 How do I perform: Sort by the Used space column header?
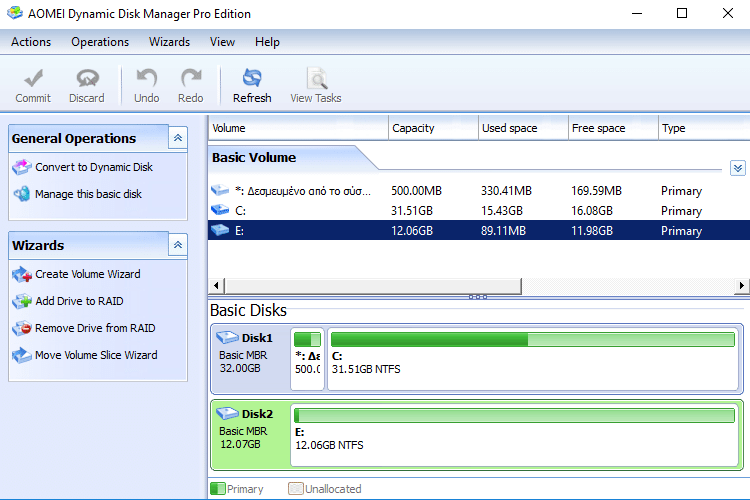tap(523, 128)
